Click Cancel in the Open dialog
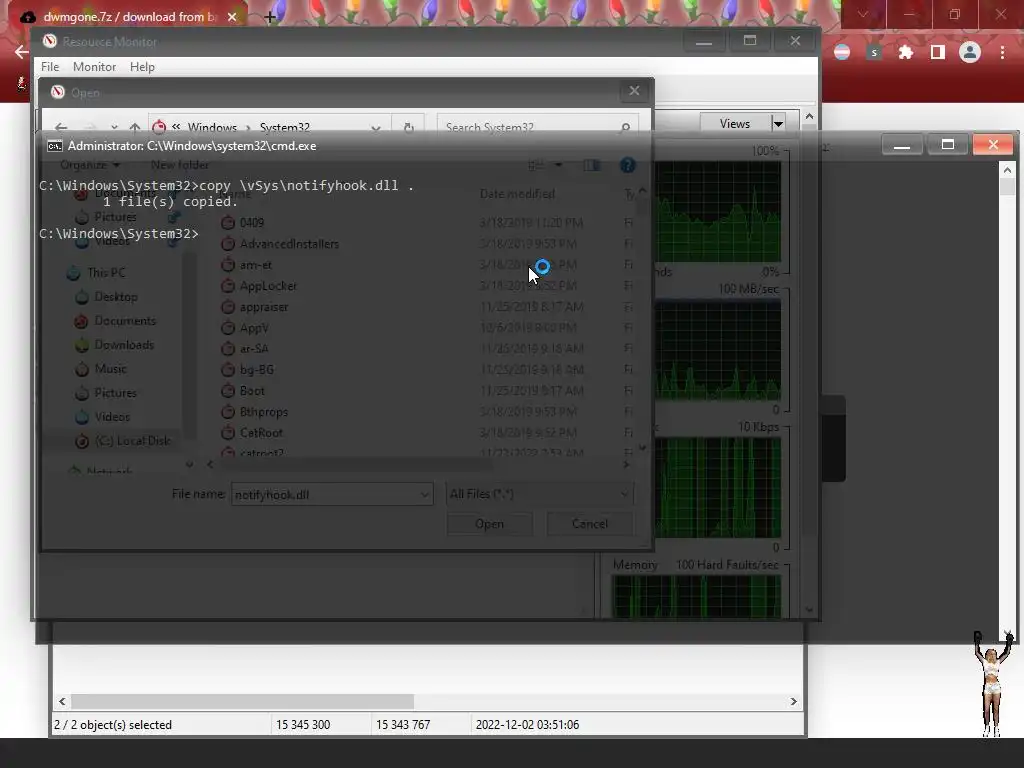 pos(590,524)
